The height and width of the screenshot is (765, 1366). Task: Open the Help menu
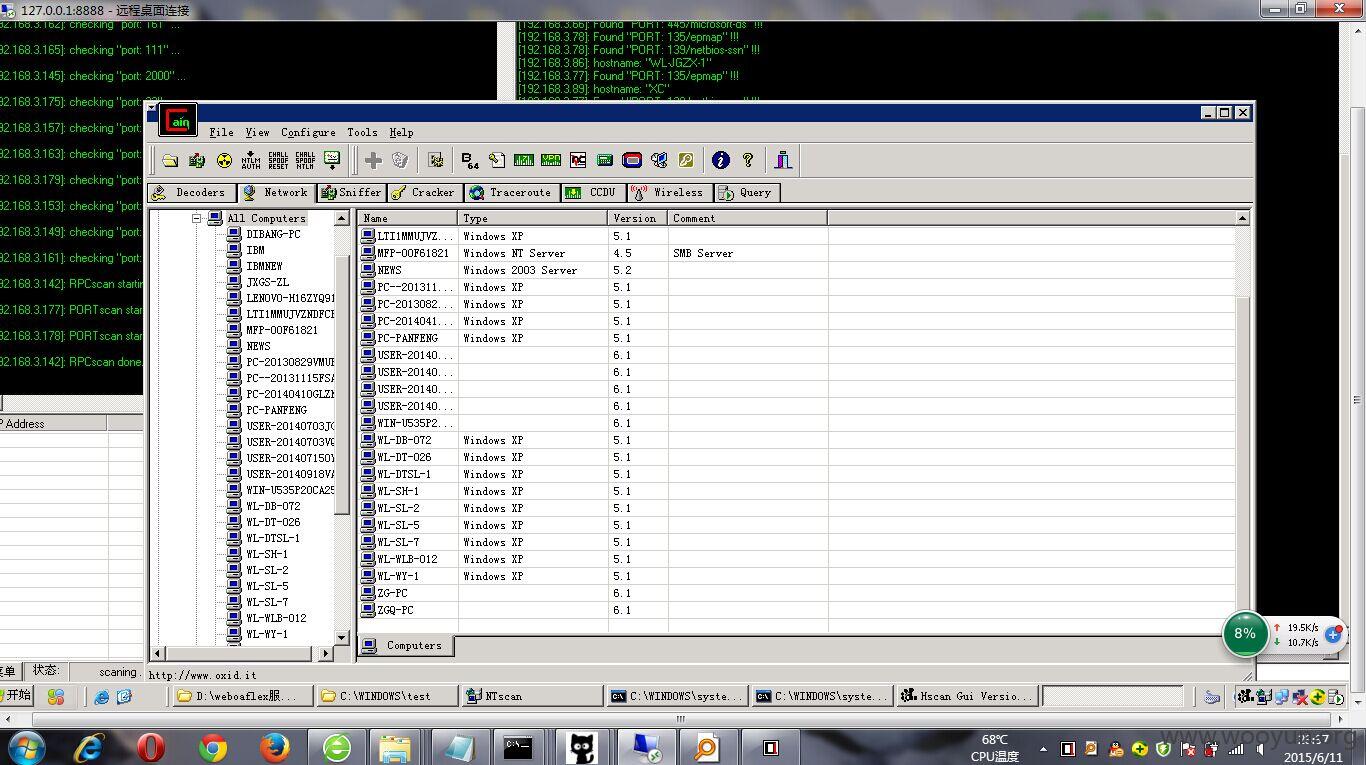(401, 132)
